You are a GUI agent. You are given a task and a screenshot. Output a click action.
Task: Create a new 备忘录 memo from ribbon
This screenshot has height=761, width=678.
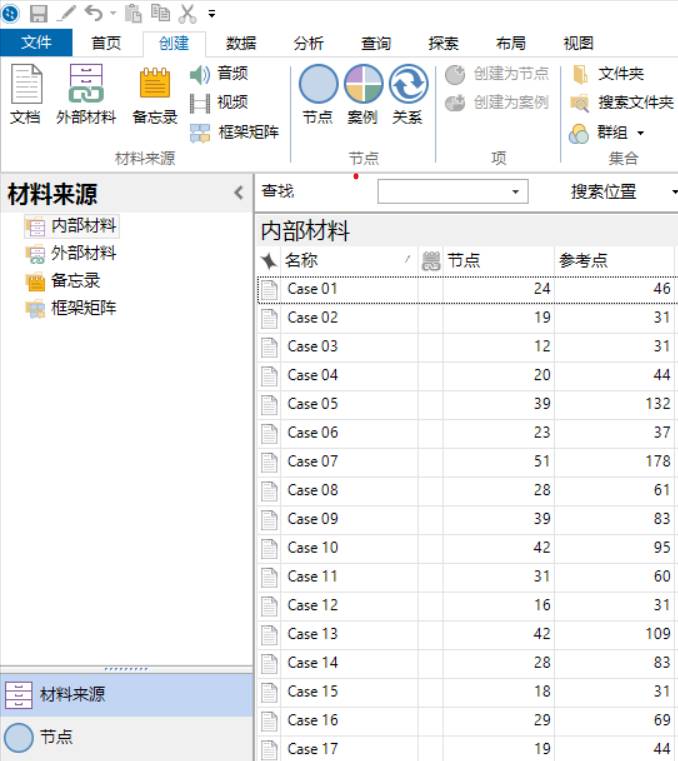click(x=155, y=94)
